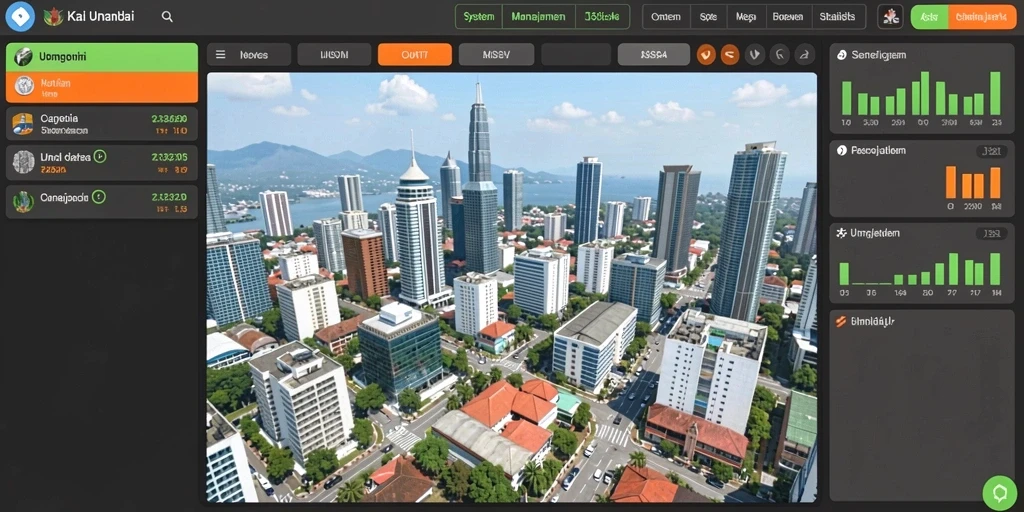Switch to the Stalidts menu item
Screen dimensions: 1024x512
[837, 17]
